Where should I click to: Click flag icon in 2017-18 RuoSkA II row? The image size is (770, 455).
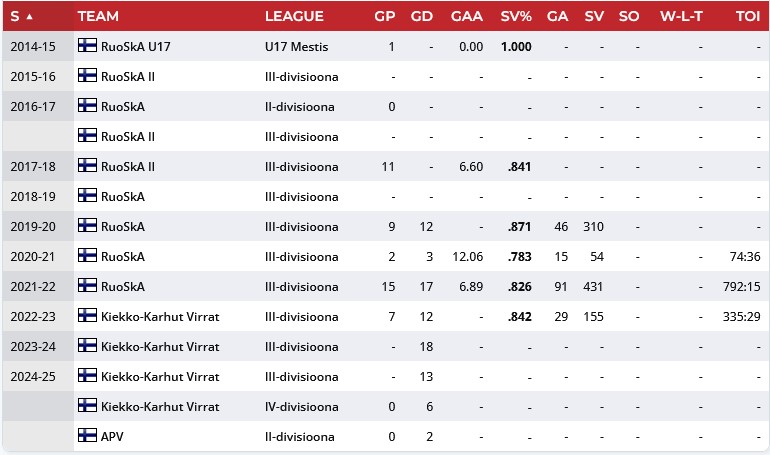click(87, 166)
